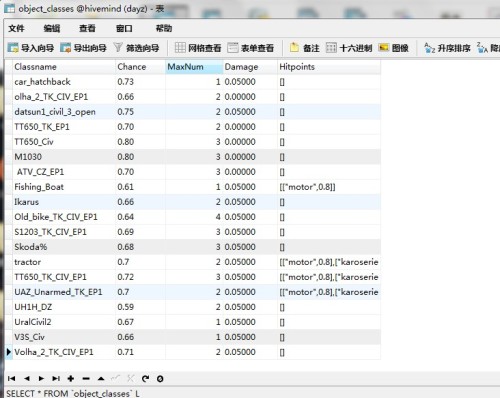Screen dimensions: 500x398
Task: Go to next record arrow
Action: pyautogui.click(x=41, y=379)
